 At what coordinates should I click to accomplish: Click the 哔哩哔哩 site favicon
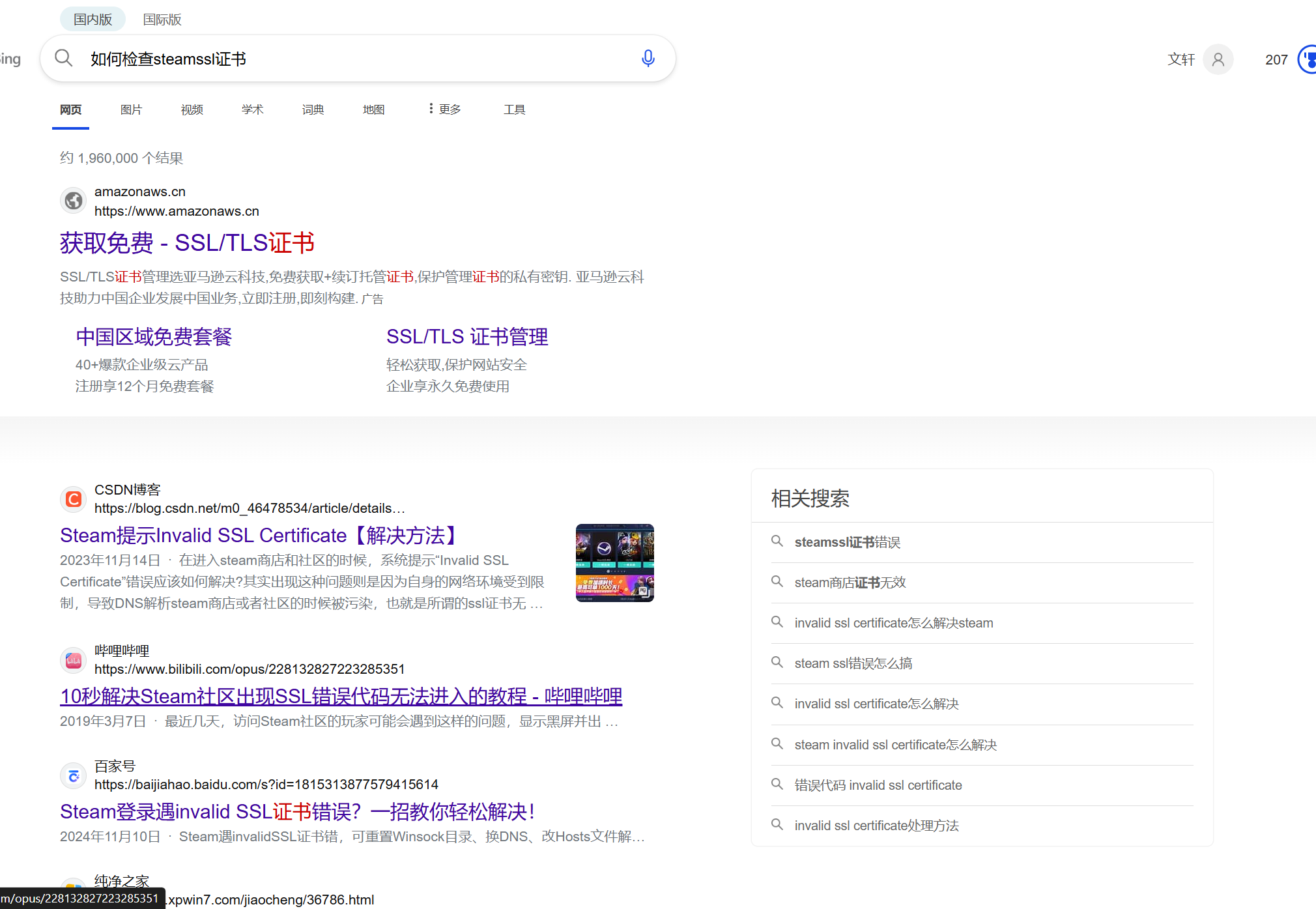coord(72,659)
